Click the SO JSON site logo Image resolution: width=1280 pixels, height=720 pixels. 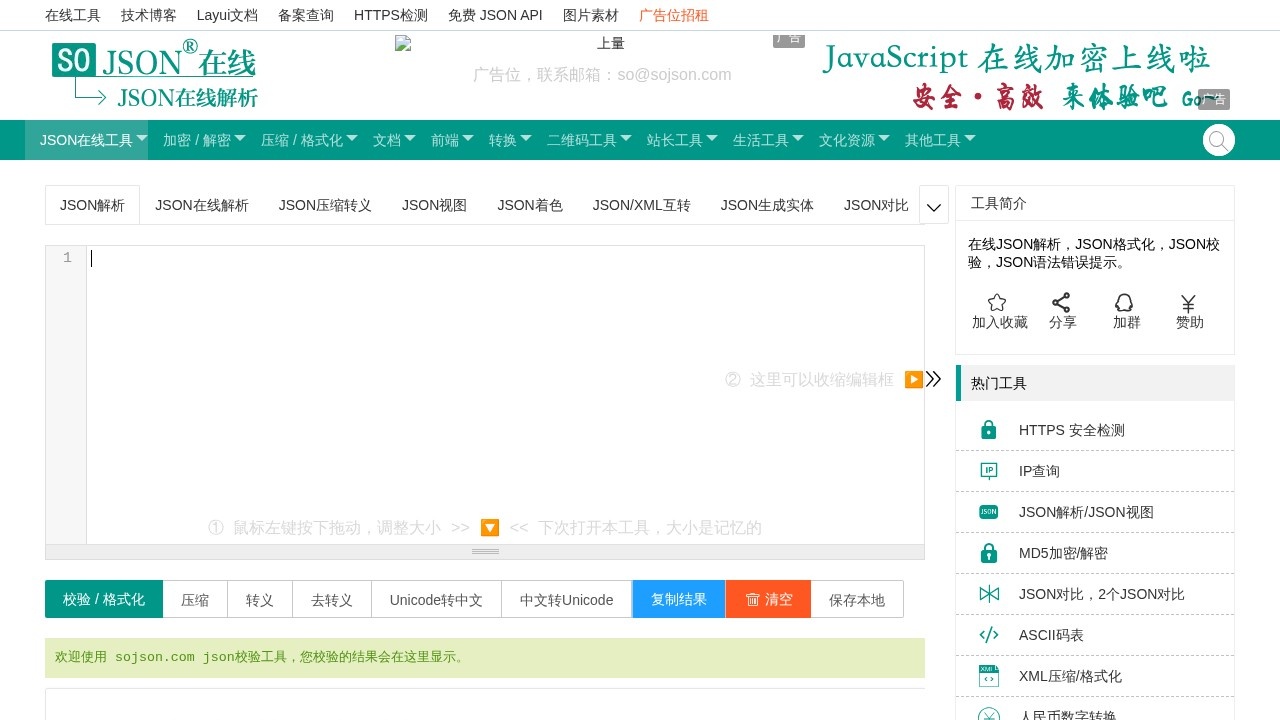(154, 75)
